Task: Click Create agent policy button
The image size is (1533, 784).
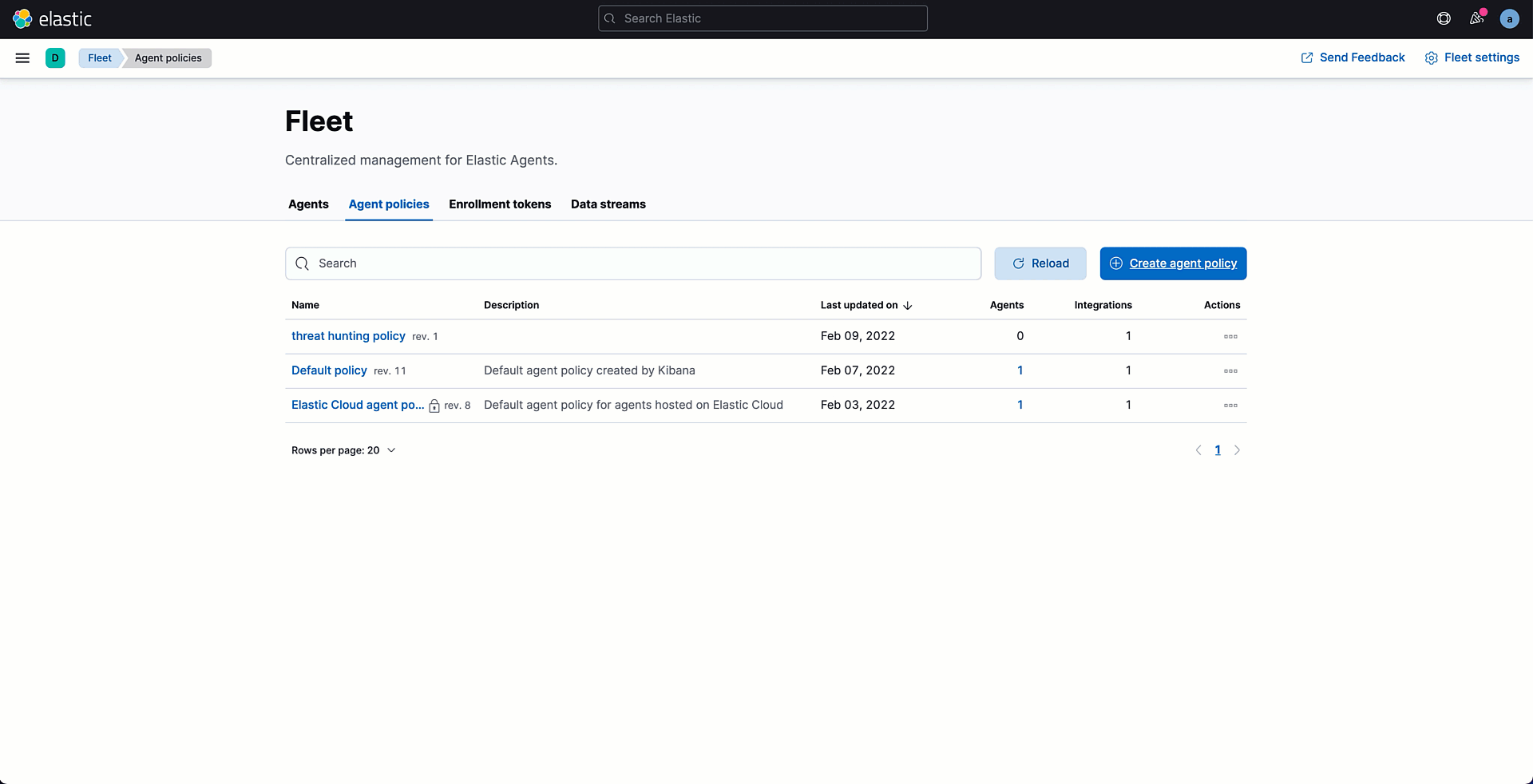Action: coord(1173,263)
